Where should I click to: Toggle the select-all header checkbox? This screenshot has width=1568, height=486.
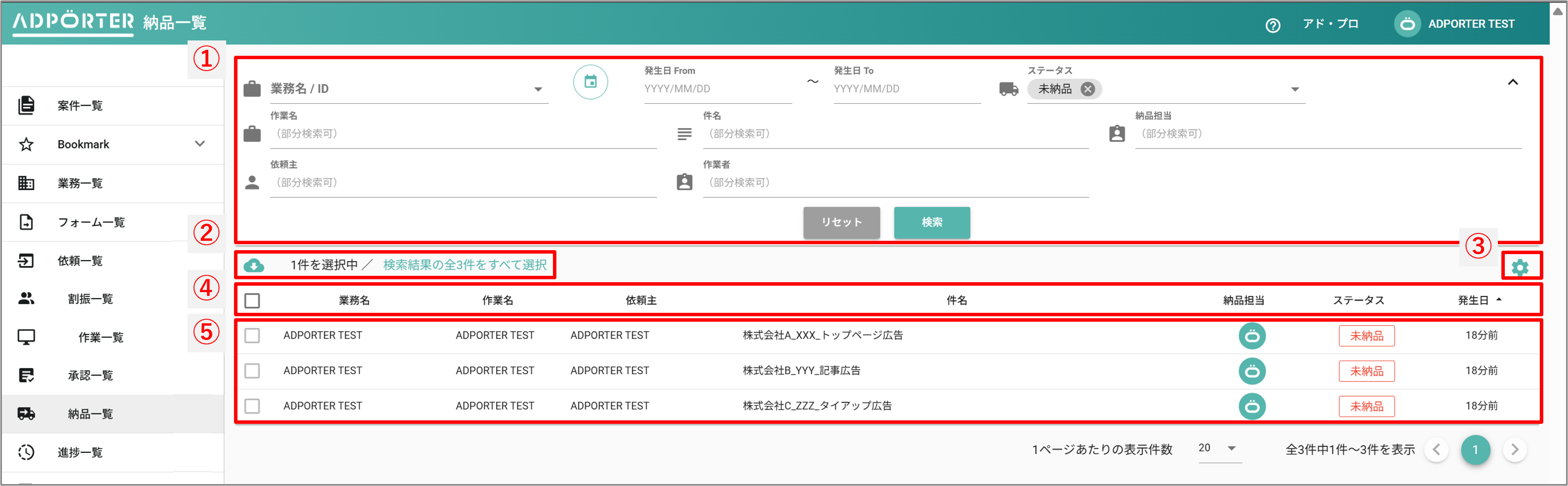point(252,300)
